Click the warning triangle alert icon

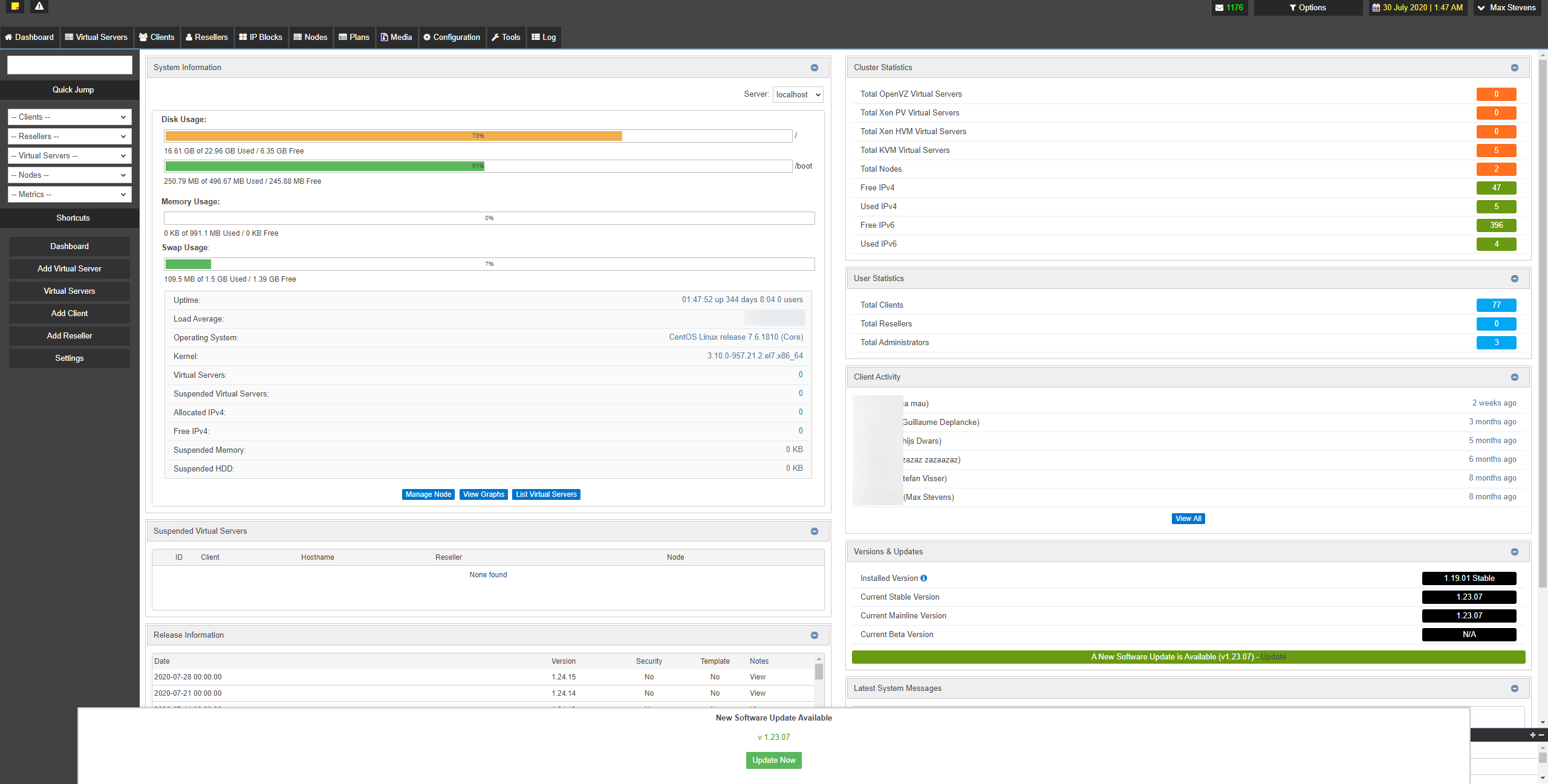tap(39, 6)
